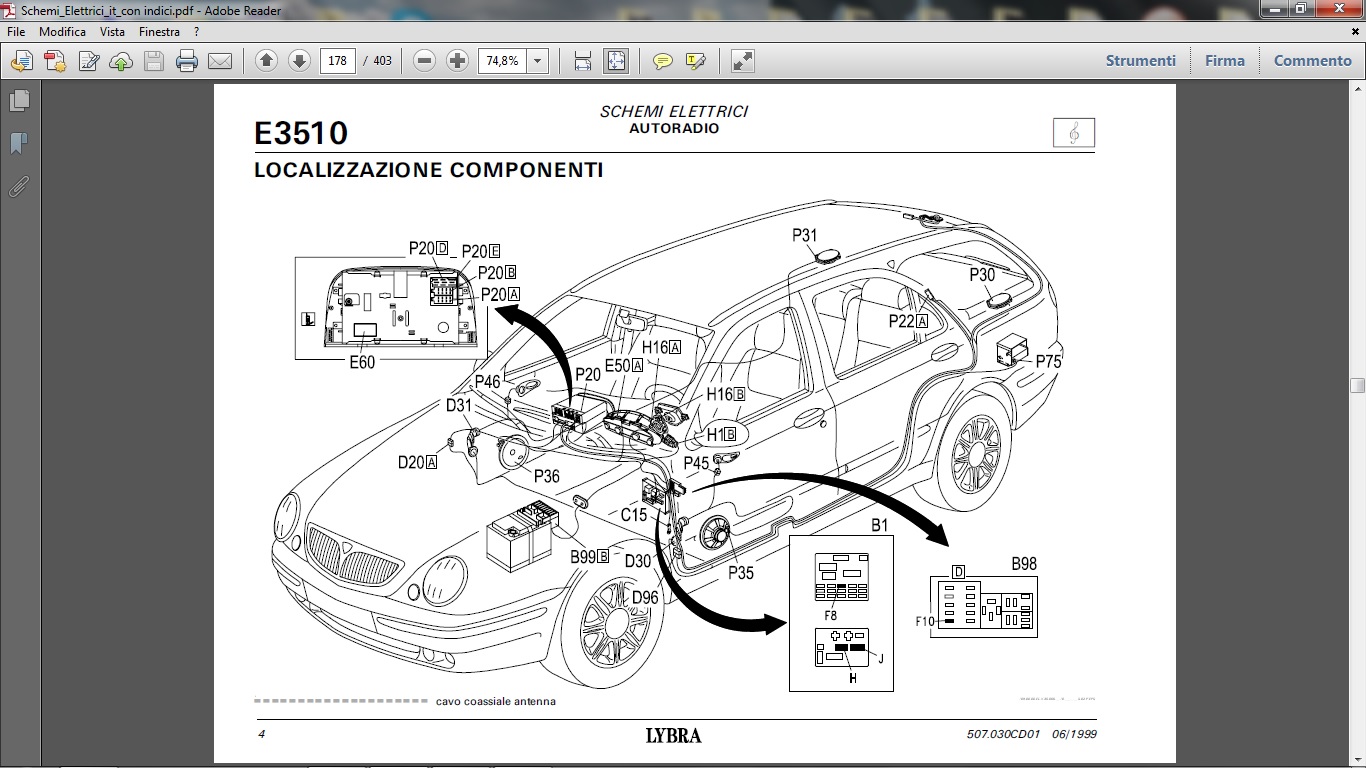Image resolution: width=1366 pixels, height=768 pixels.
Task: Open the Vista menu
Action: click(x=112, y=32)
